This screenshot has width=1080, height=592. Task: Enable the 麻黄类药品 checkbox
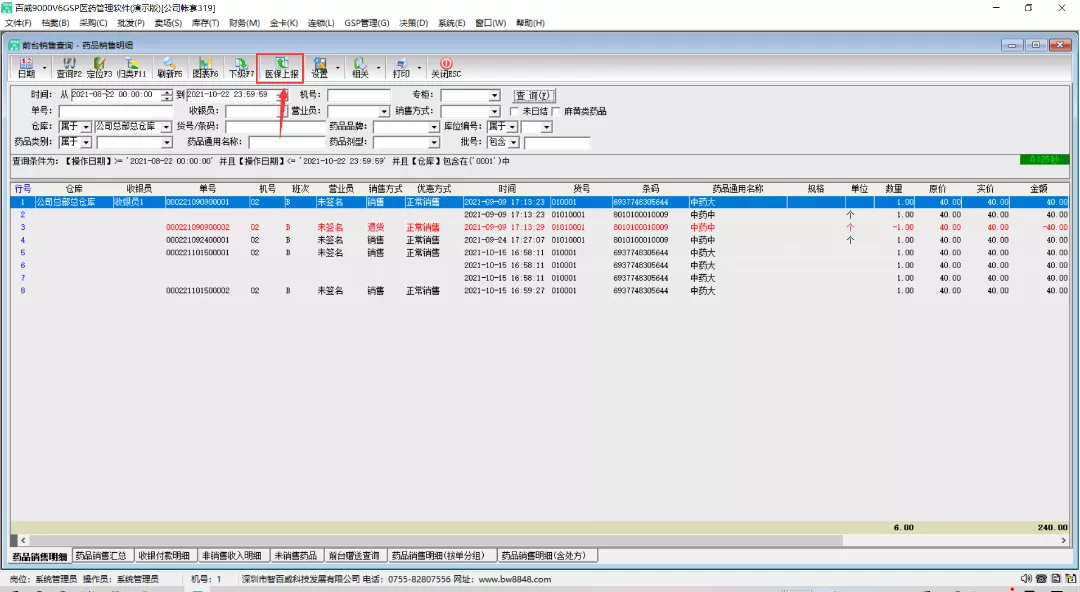pos(557,111)
